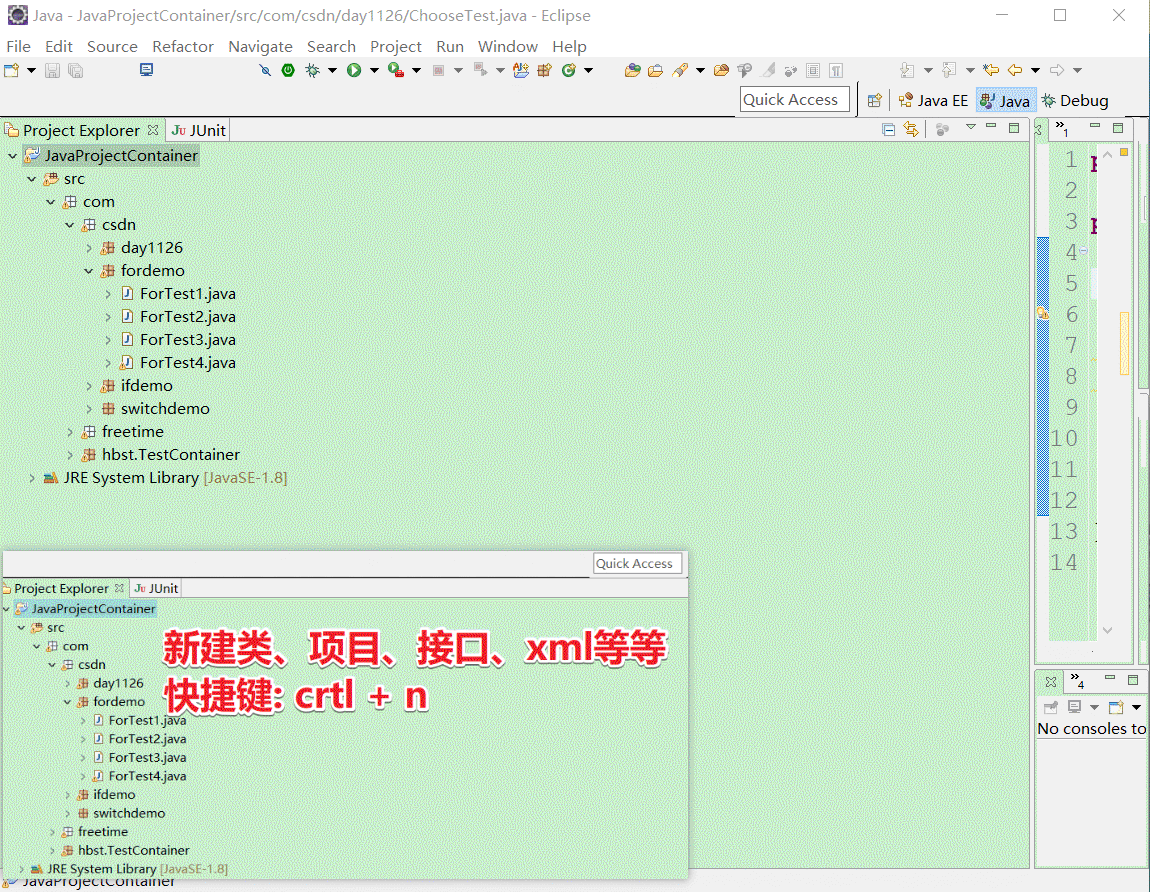Open the External Tools dropdown arrow
1150x892 pixels.
pyautogui.click(x=416, y=70)
